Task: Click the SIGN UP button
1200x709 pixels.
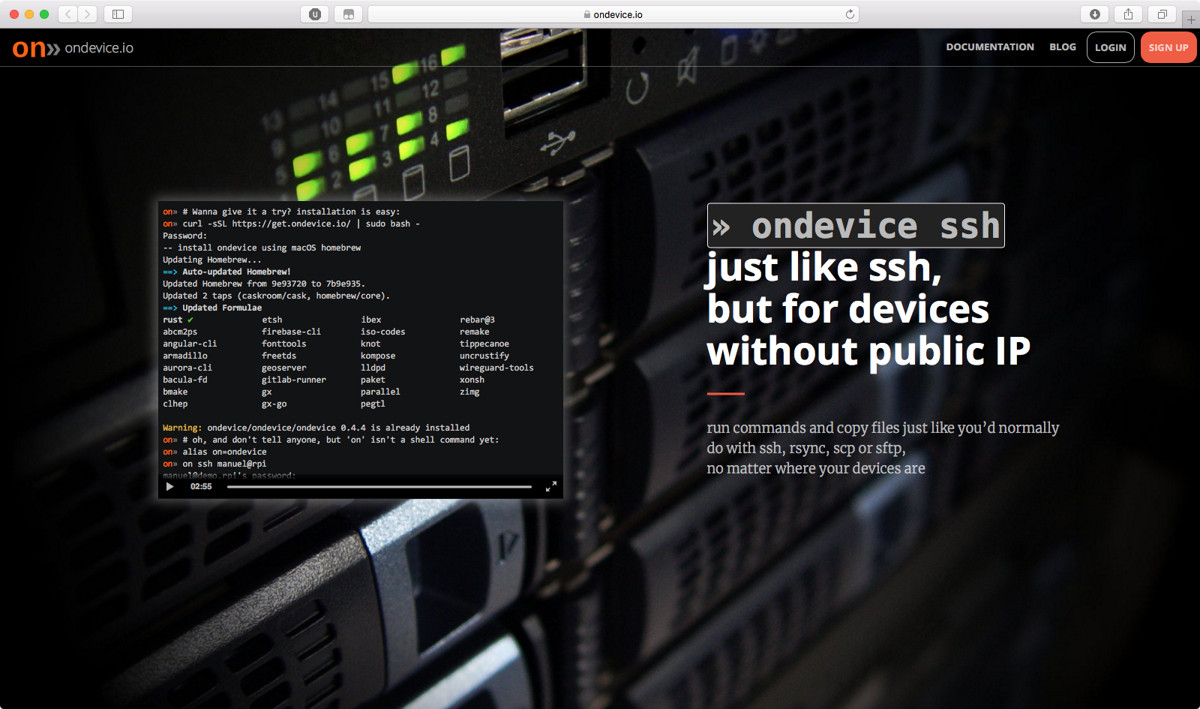Action: [1168, 47]
